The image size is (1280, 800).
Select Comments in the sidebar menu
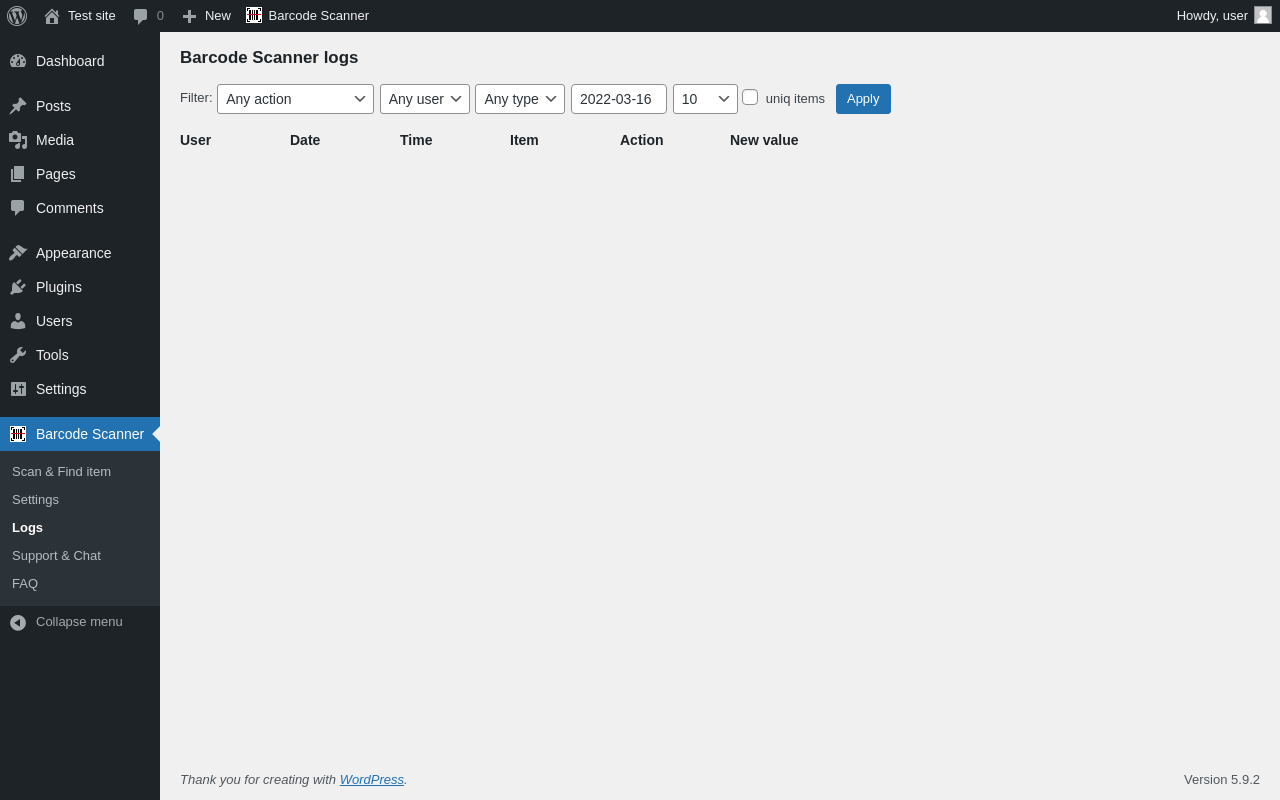point(80,208)
